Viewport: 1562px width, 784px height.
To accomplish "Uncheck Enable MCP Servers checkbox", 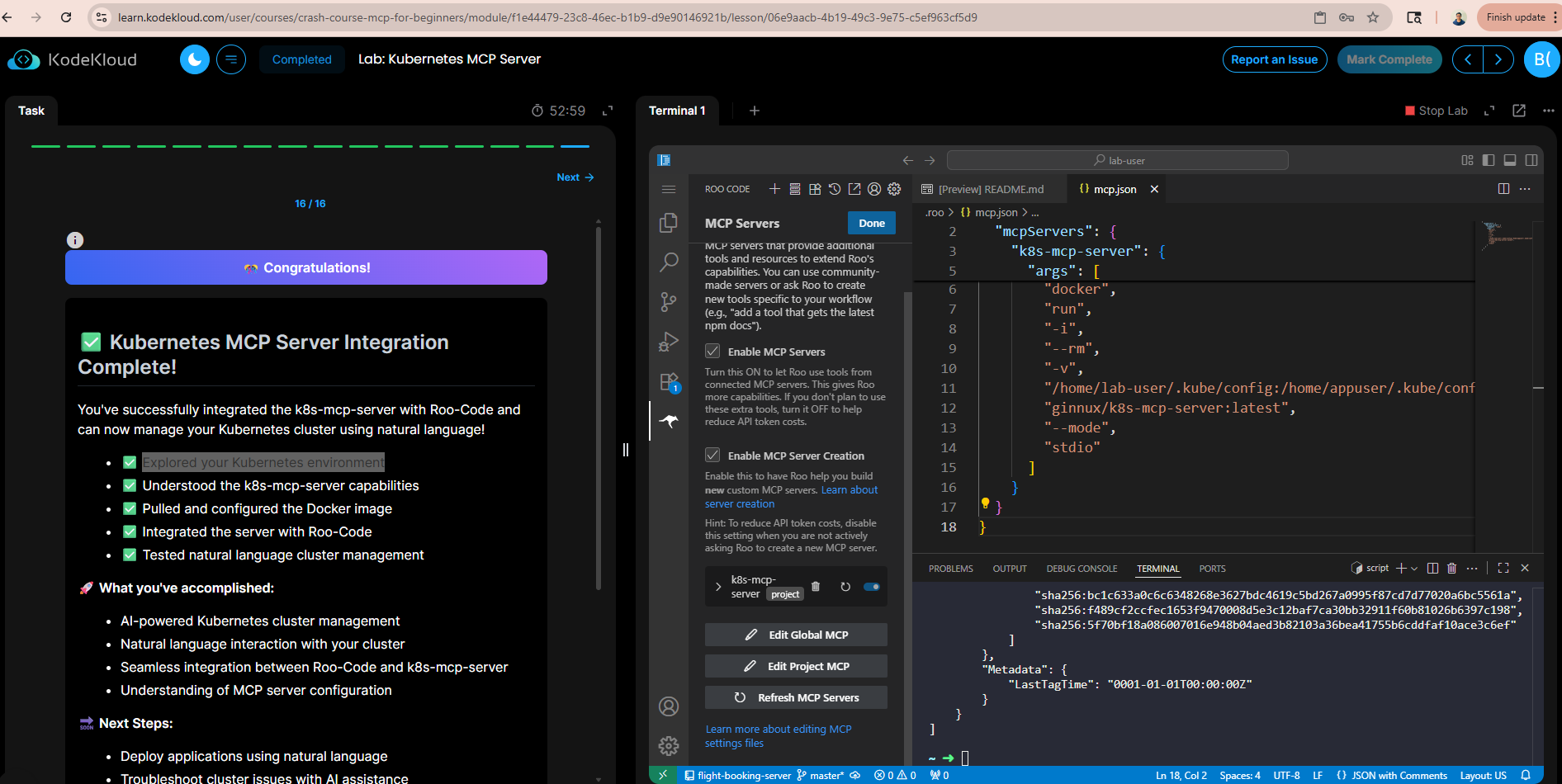I will click(712, 352).
